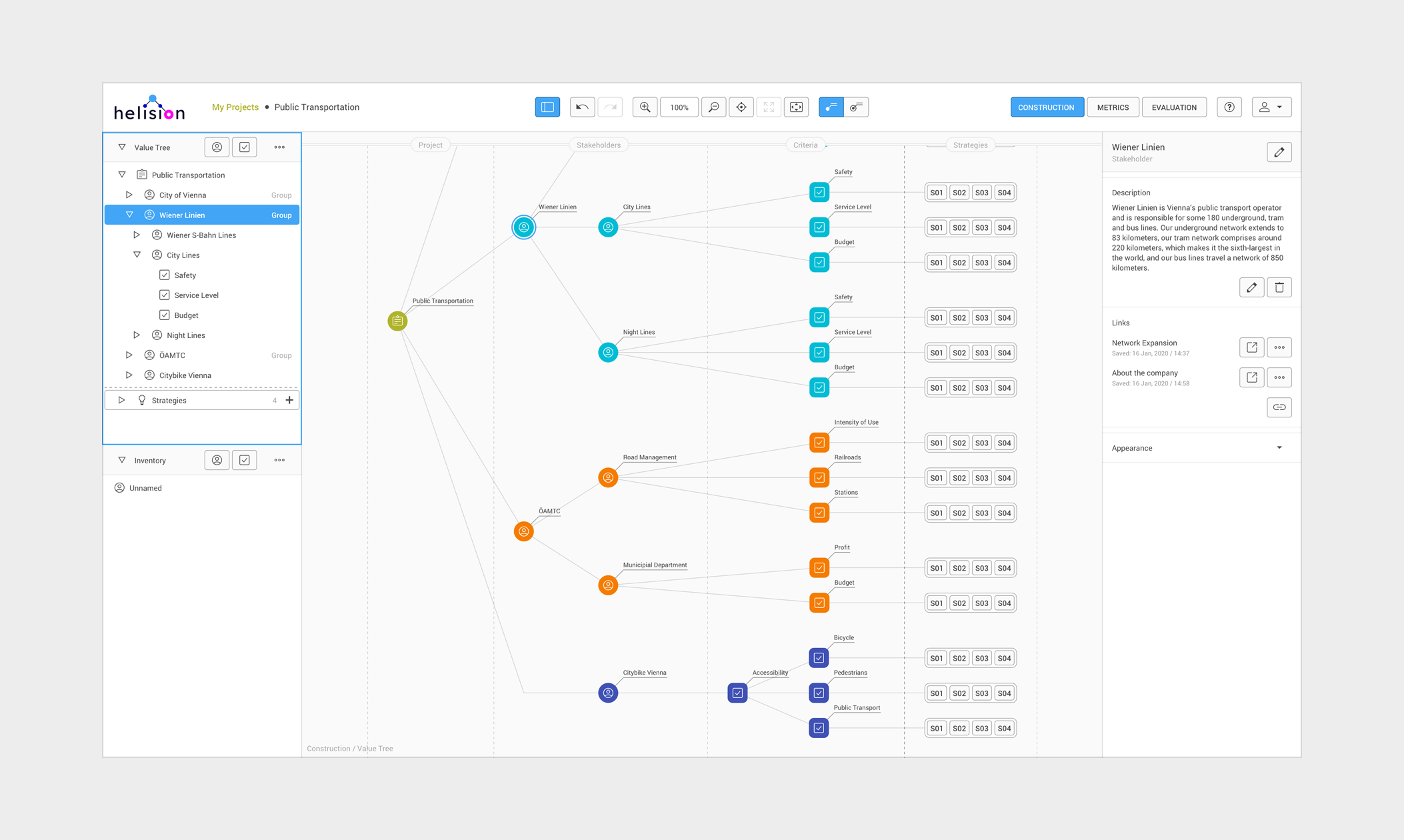Image resolution: width=1404 pixels, height=840 pixels.
Task: Collapse City Lines in tree
Action: [137, 255]
